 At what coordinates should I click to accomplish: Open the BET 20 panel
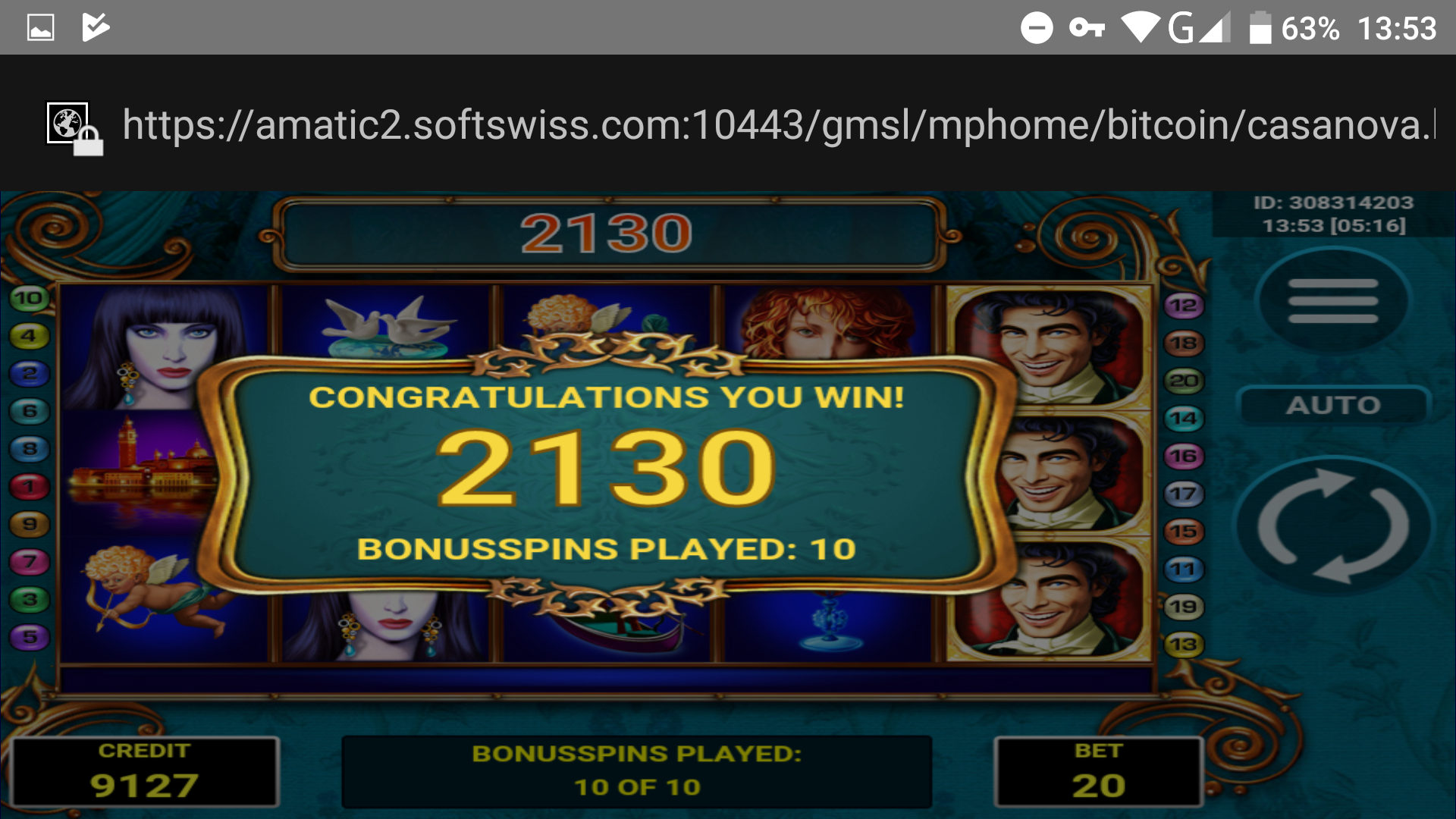(1098, 772)
